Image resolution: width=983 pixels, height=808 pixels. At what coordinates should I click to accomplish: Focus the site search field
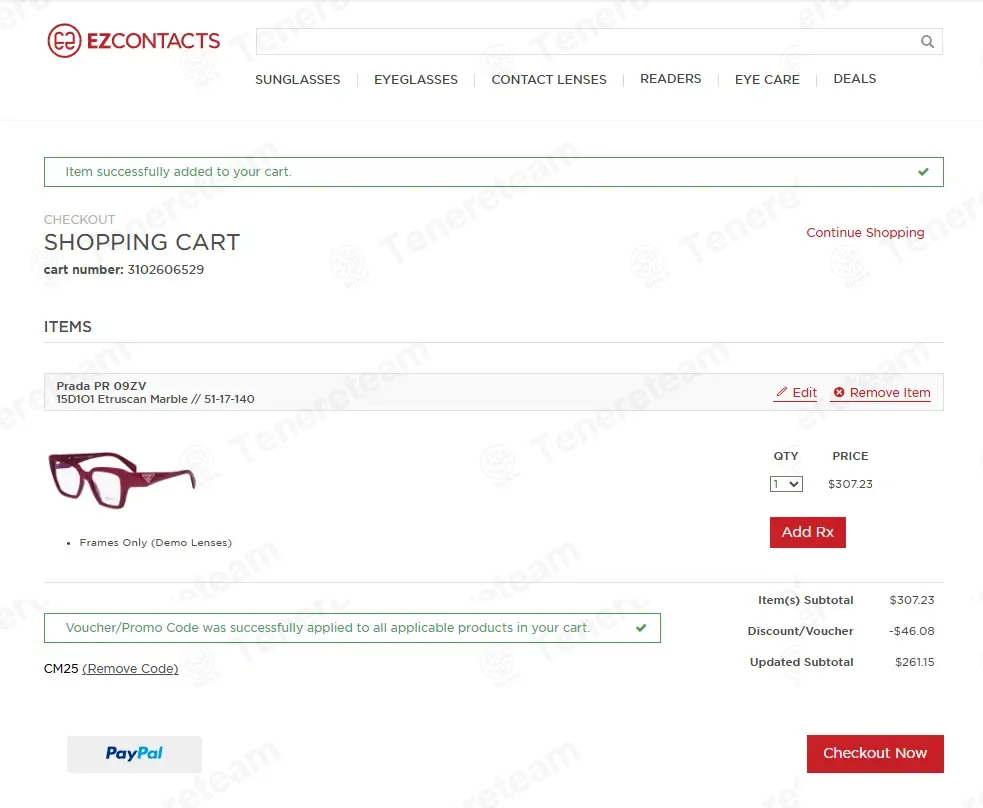(x=599, y=41)
